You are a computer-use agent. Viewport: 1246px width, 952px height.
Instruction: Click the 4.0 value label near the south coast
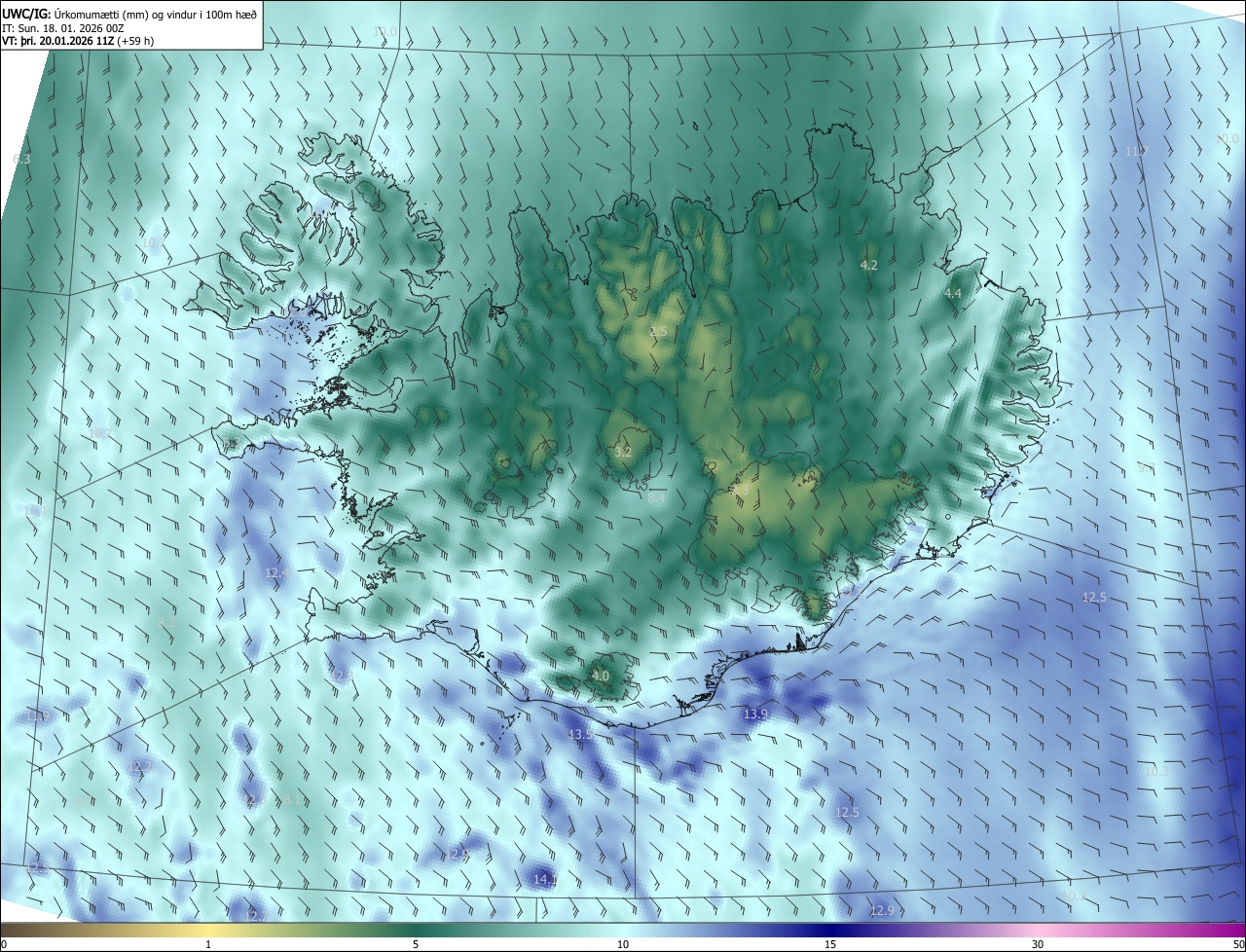(601, 676)
